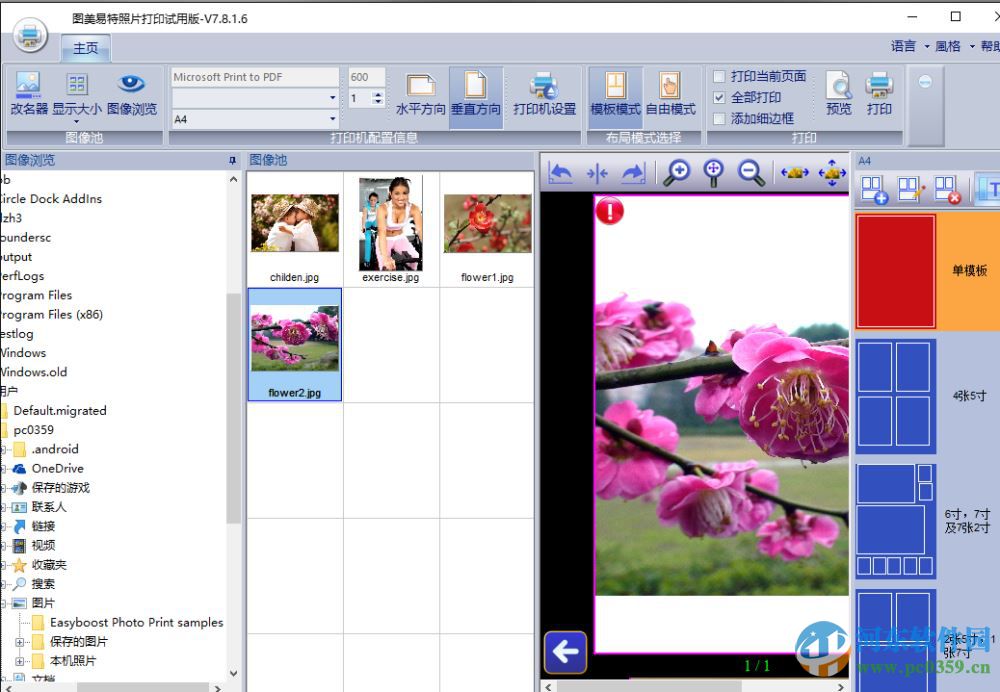
Task: Enable 打印当前页面 checkbox
Action: coord(719,77)
